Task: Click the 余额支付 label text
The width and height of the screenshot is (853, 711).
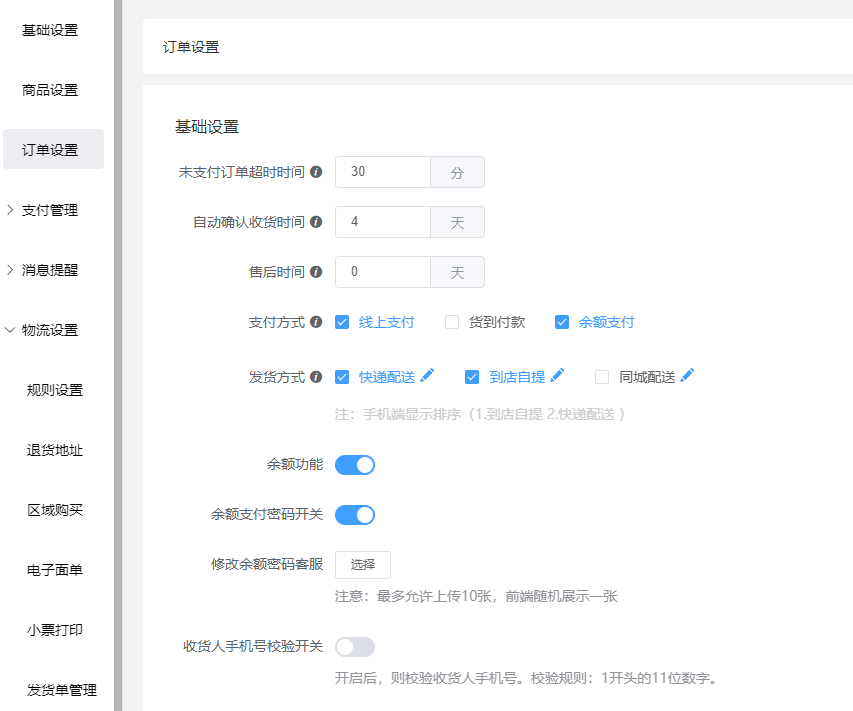Action: (x=607, y=323)
